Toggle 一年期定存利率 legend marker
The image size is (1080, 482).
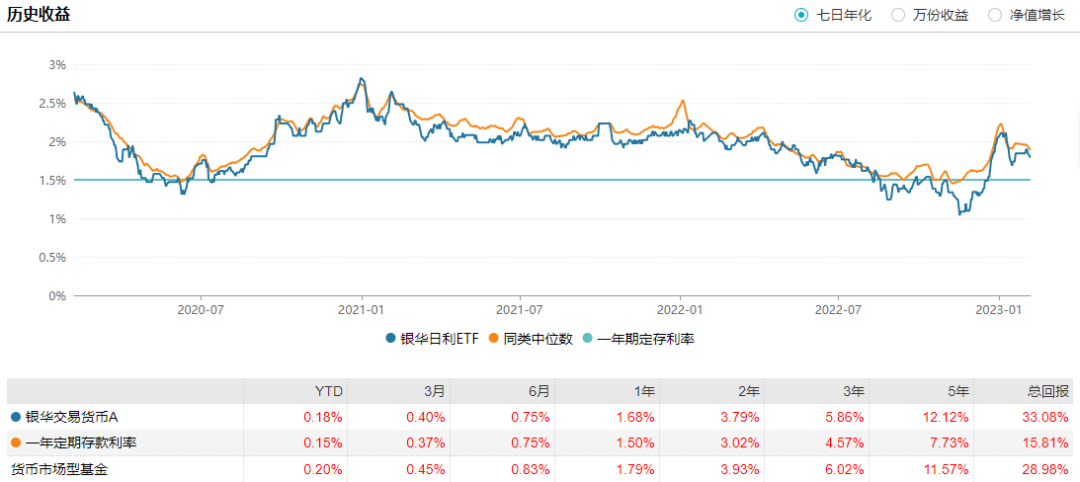coord(591,339)
